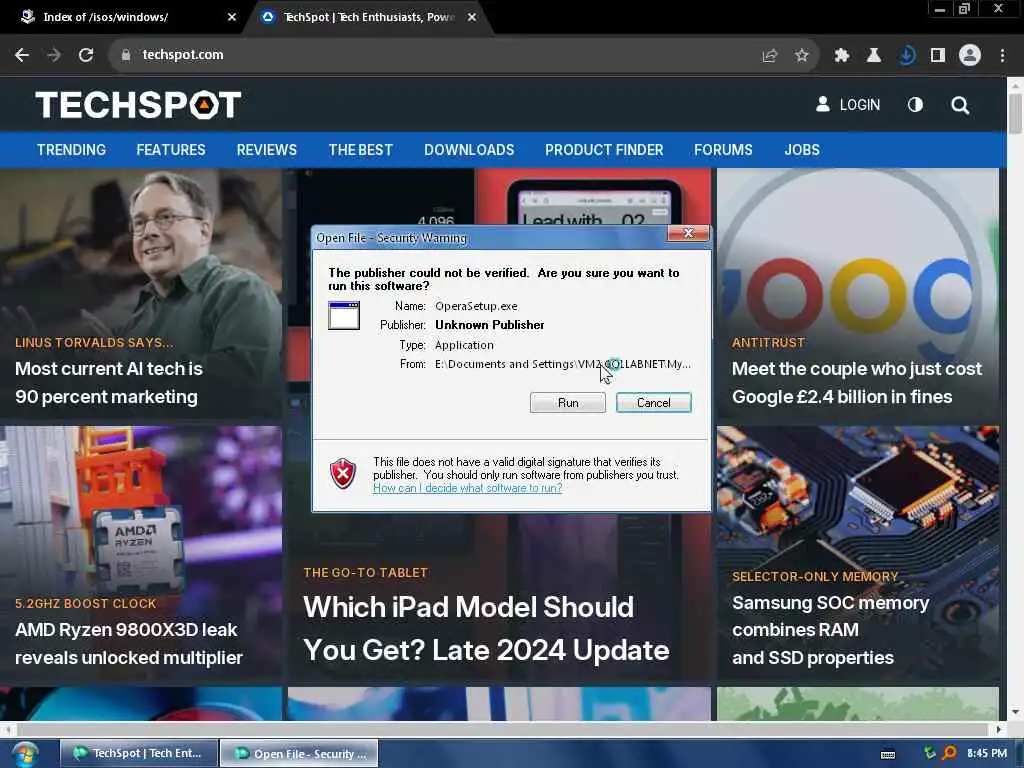Click Cancel in the Security Warning dialog

coord(653,403)
